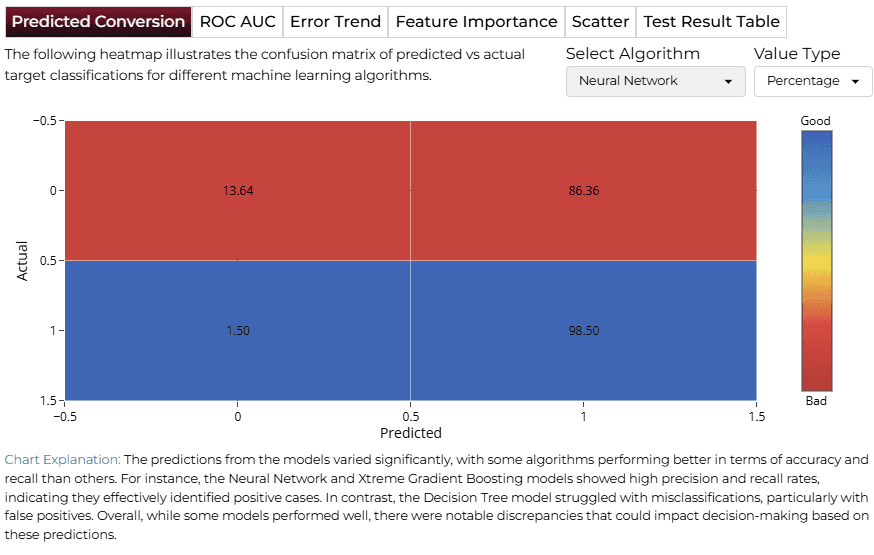Click the 1.50 heatmap cell
874x555 pixels.
tap(238, 330)
